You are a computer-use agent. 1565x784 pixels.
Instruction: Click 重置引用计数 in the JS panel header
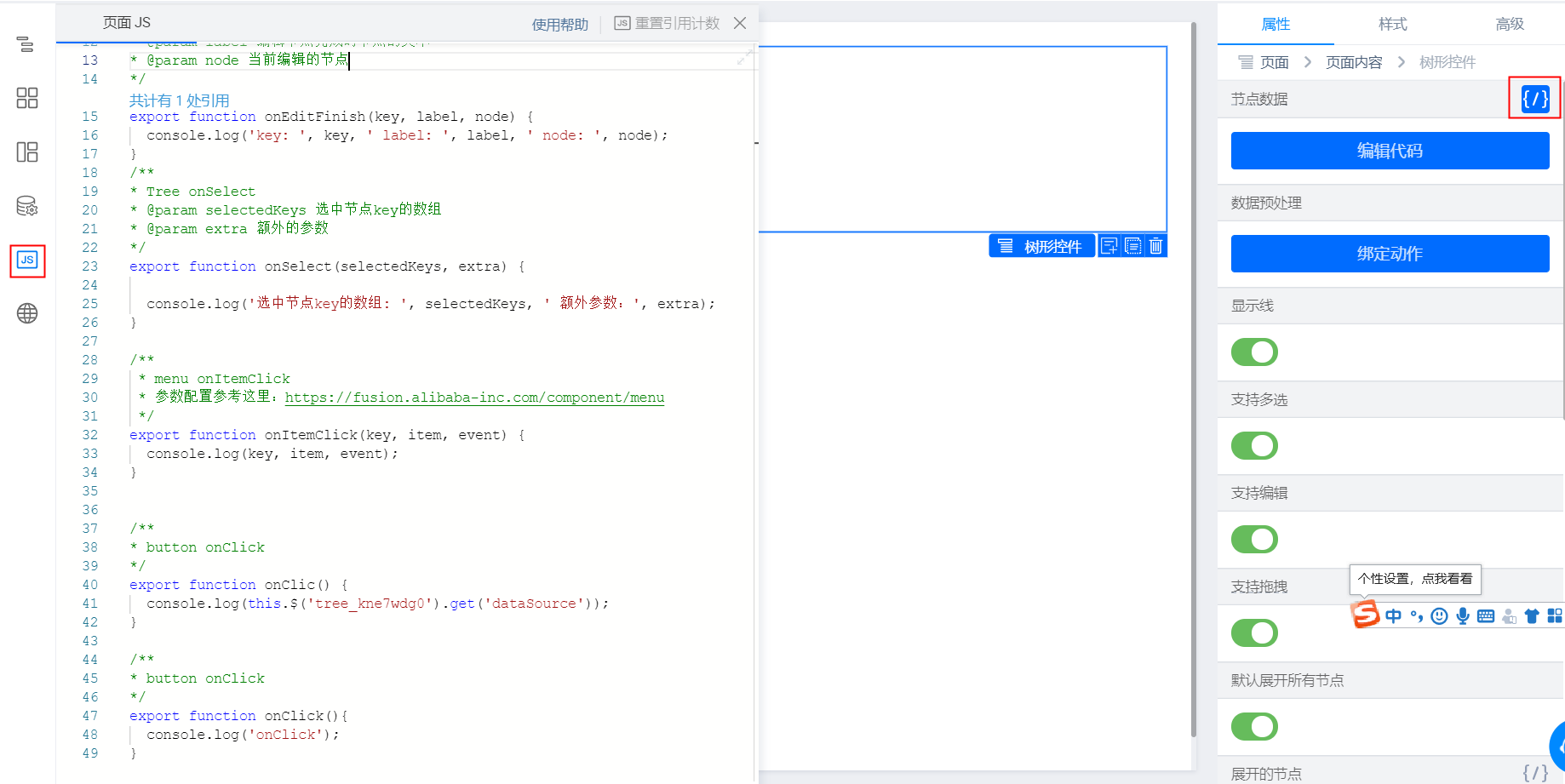(x=667, y=23)
